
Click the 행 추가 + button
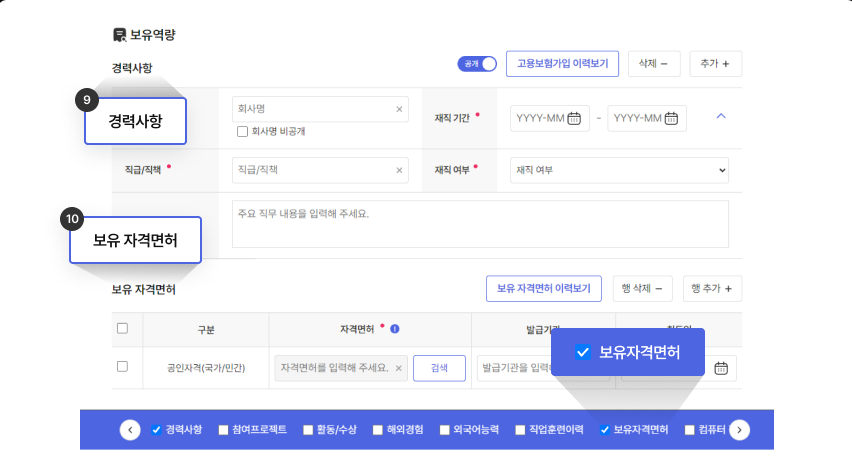712,288
